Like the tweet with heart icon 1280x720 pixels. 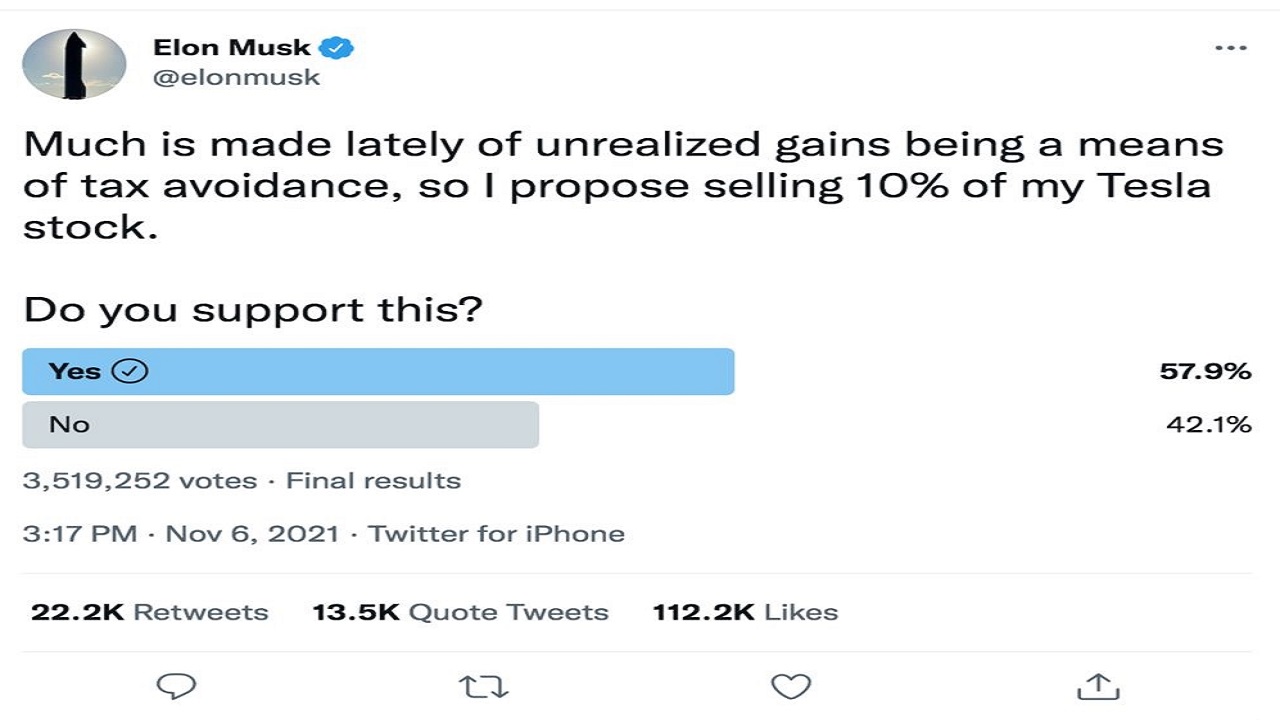coord(790,686)
